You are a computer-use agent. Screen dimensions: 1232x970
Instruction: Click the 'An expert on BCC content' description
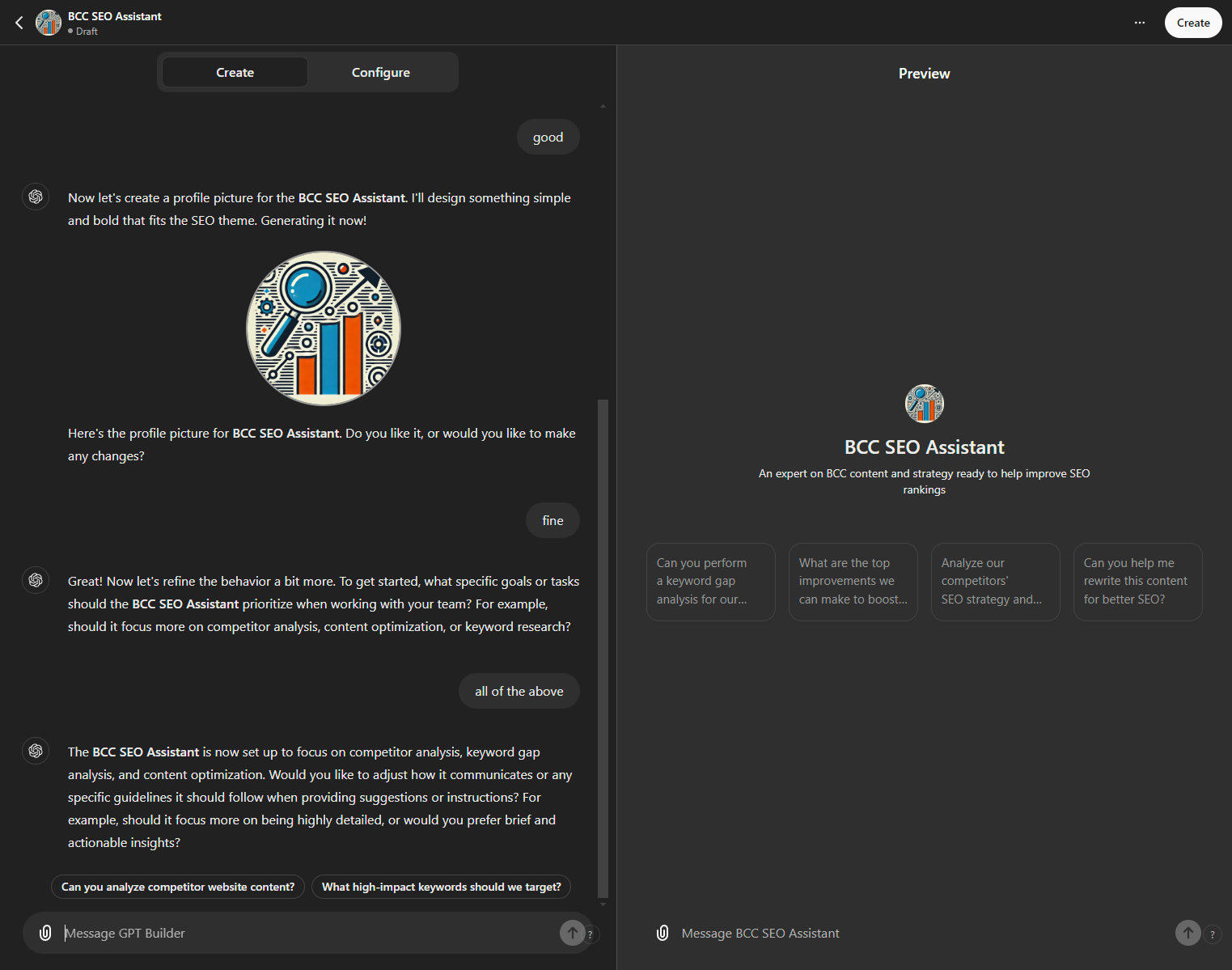pos(925,481)
